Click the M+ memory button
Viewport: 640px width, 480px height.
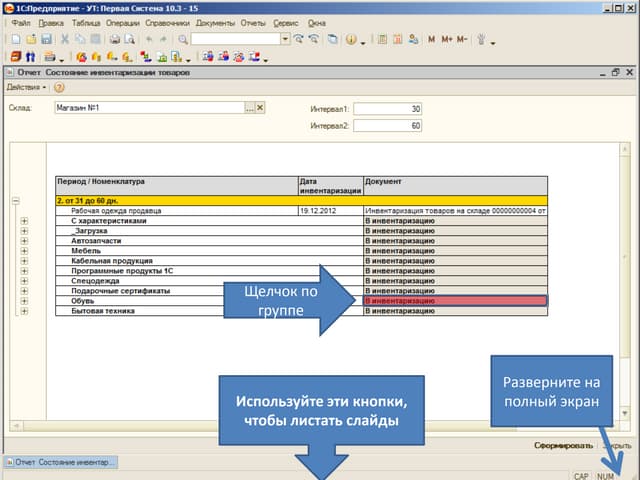pyautogui.click(x=447, y=39)
